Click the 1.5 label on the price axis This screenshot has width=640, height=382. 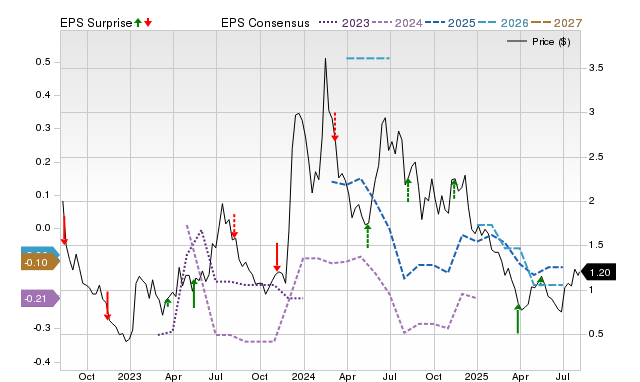(596, 245)
